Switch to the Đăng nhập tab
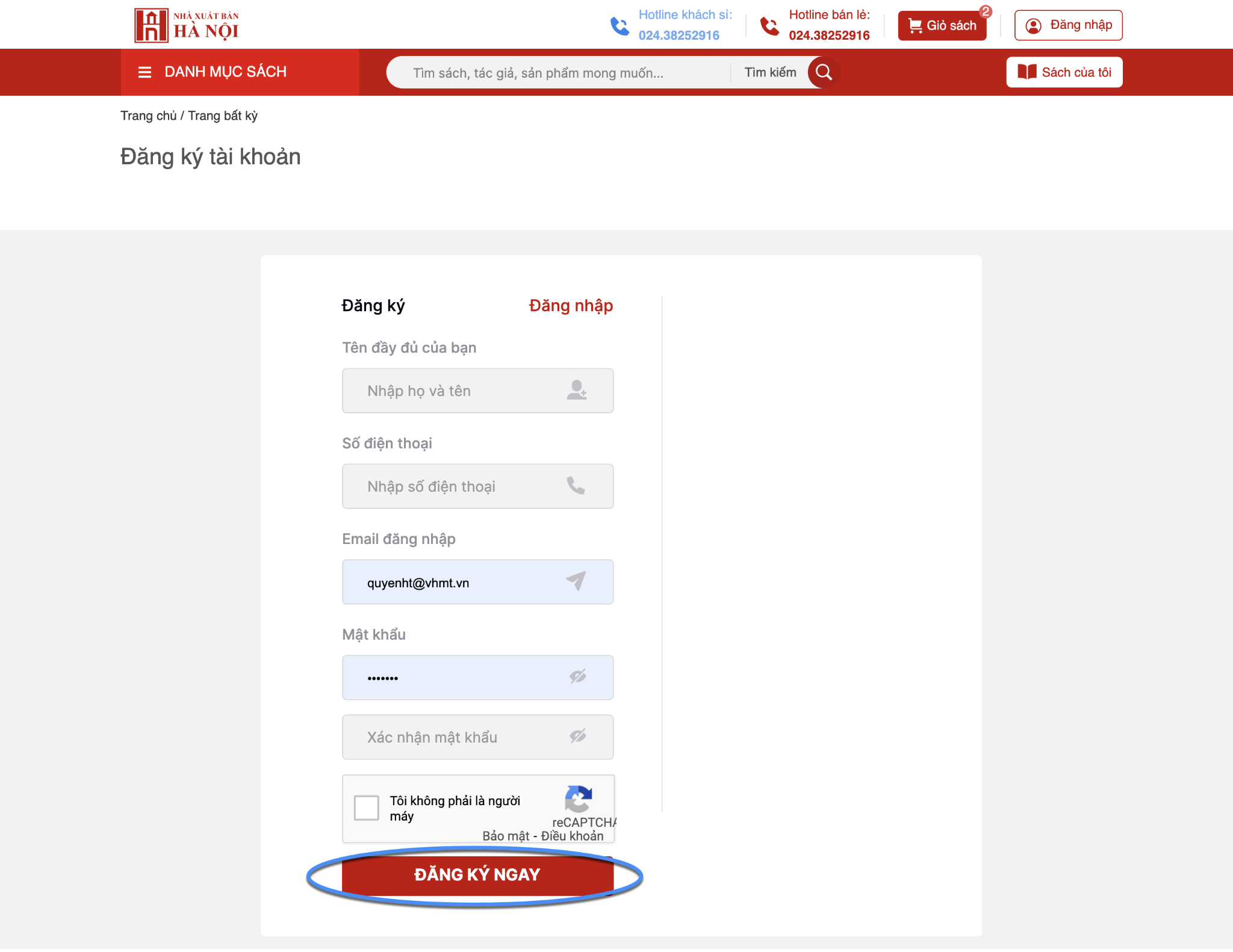Screen dimensions: 1233x952 (x=571, y=306)
